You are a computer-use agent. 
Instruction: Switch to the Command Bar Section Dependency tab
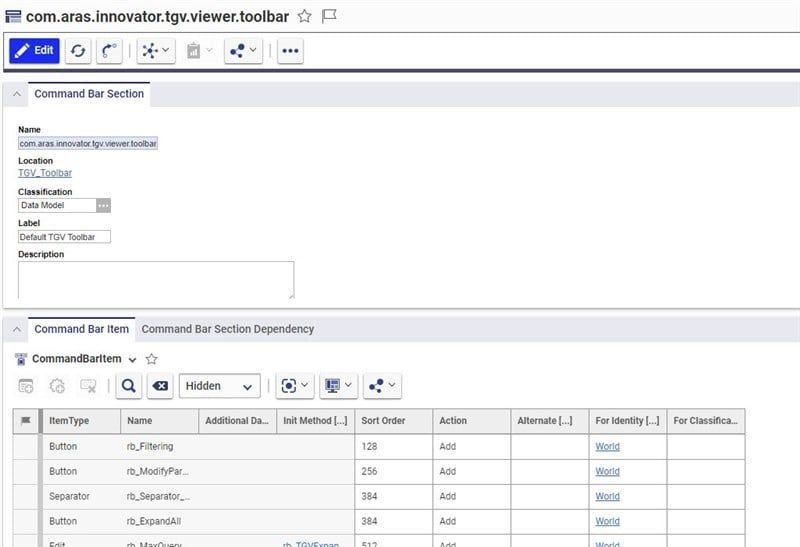coord(228,329)
